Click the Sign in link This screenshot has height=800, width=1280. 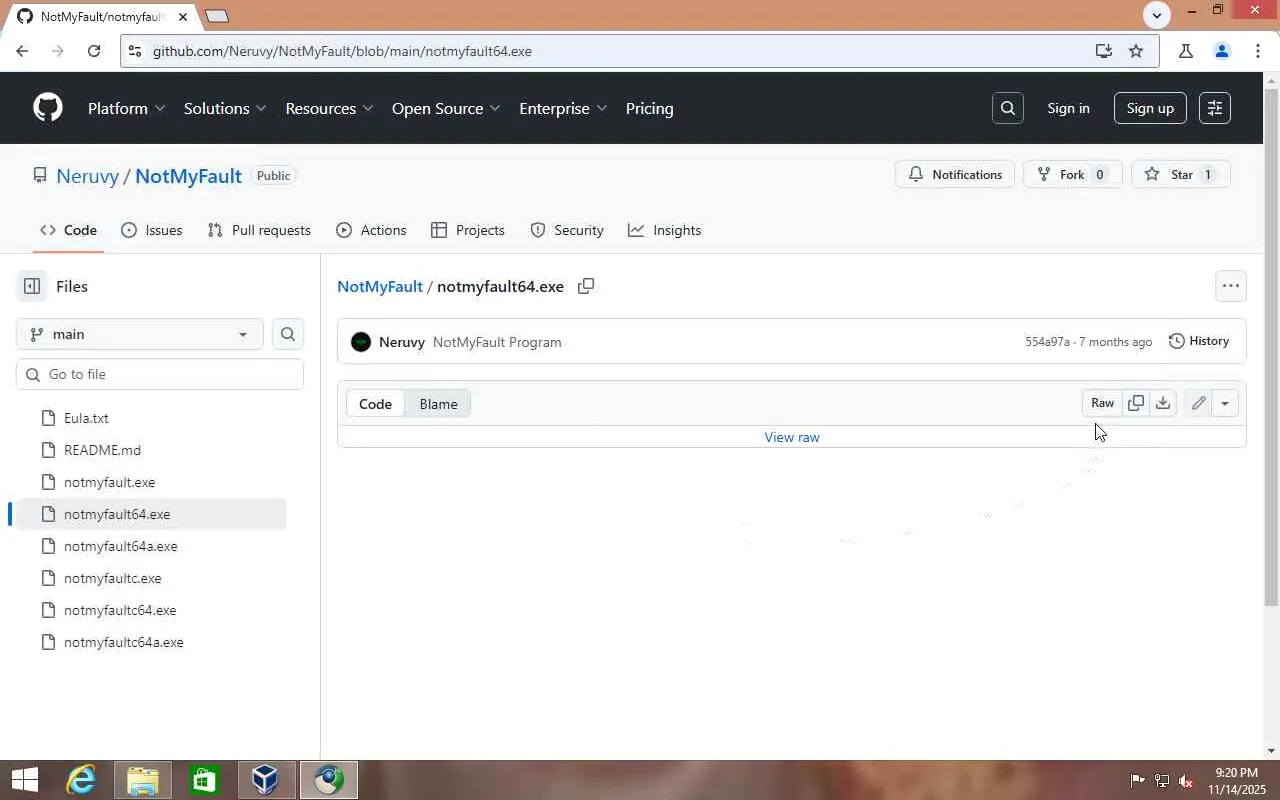pos(1068,108)
